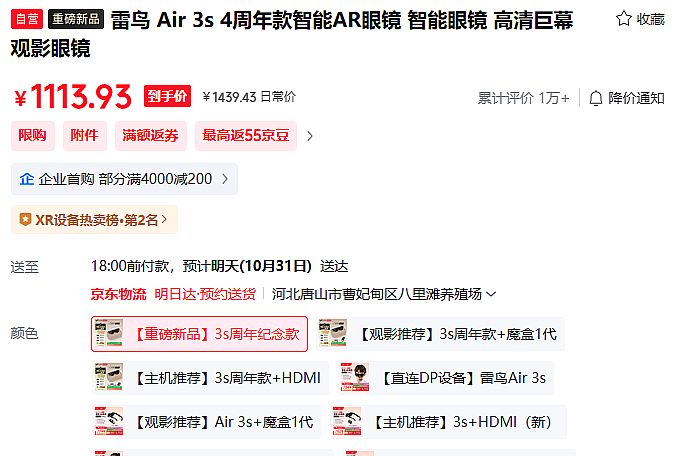Click the 限购 promotion tag
Image resolution: width=675 pixels, height=456 pixels.
[32, 136]
